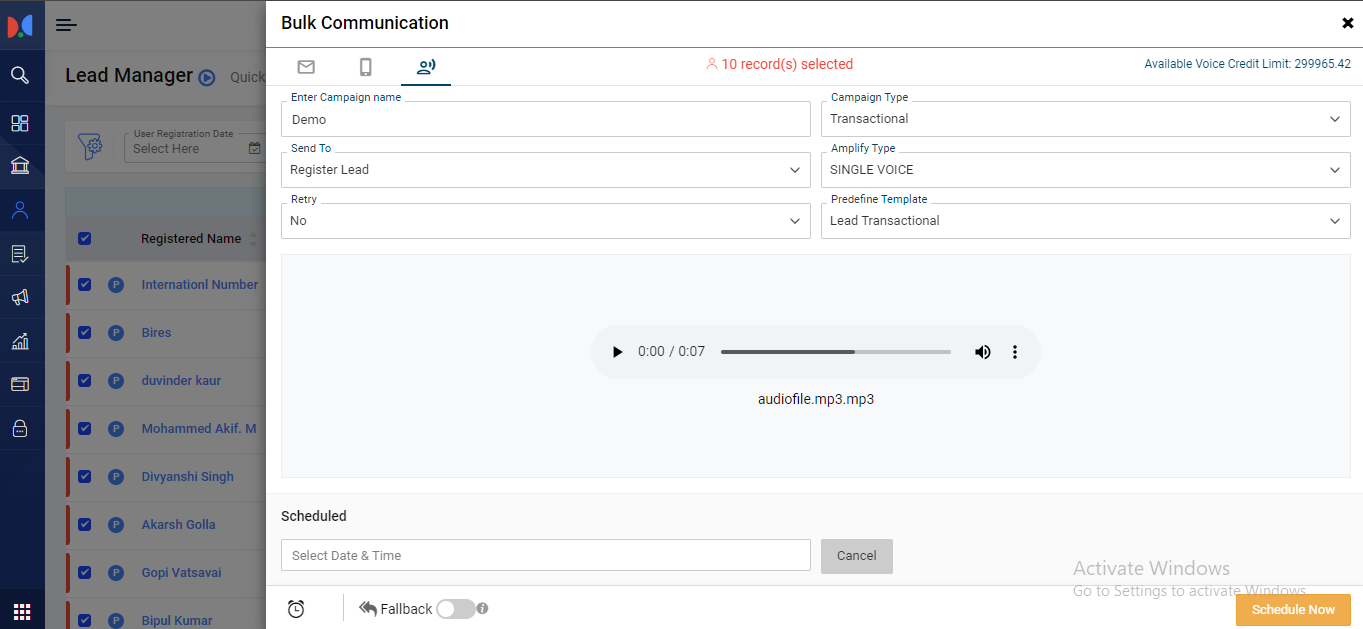Uncheck the select-all checkbox beside Registered Name
This screenshot has height=629, width=1363.
click(x=85, y=238)
